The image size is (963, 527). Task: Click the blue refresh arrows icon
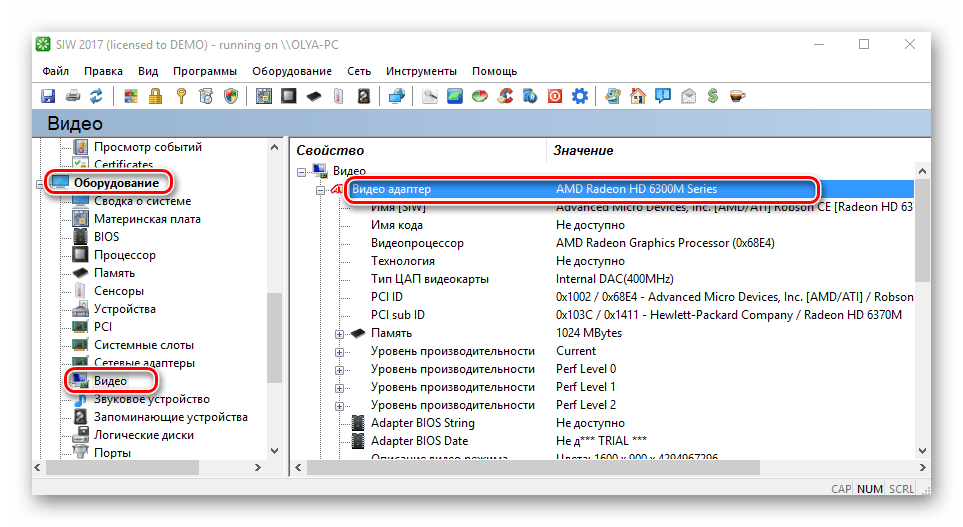[x=96, y=96]
